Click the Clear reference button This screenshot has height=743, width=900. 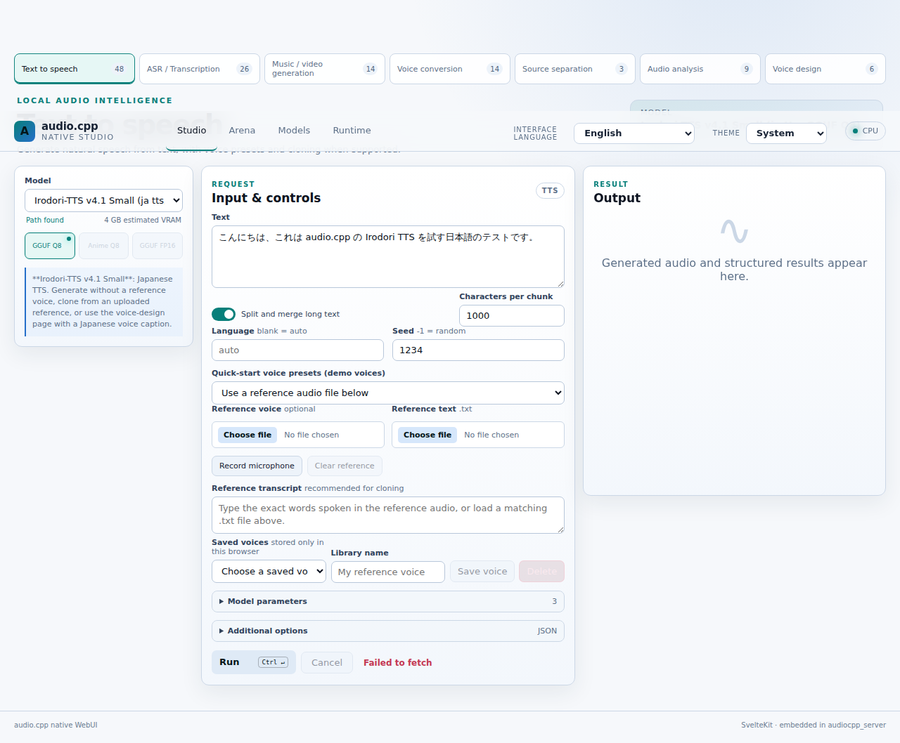(x=344, y=466)
